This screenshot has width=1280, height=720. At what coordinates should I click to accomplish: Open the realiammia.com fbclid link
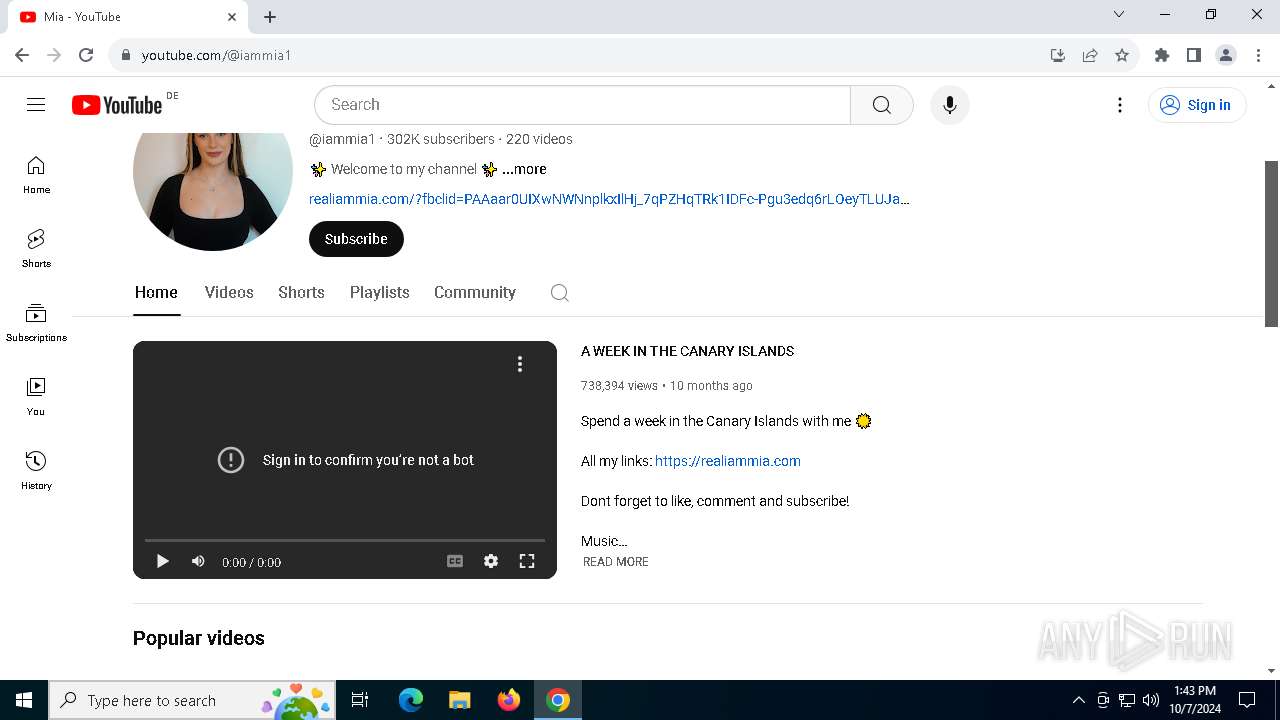tap(609, 199)
